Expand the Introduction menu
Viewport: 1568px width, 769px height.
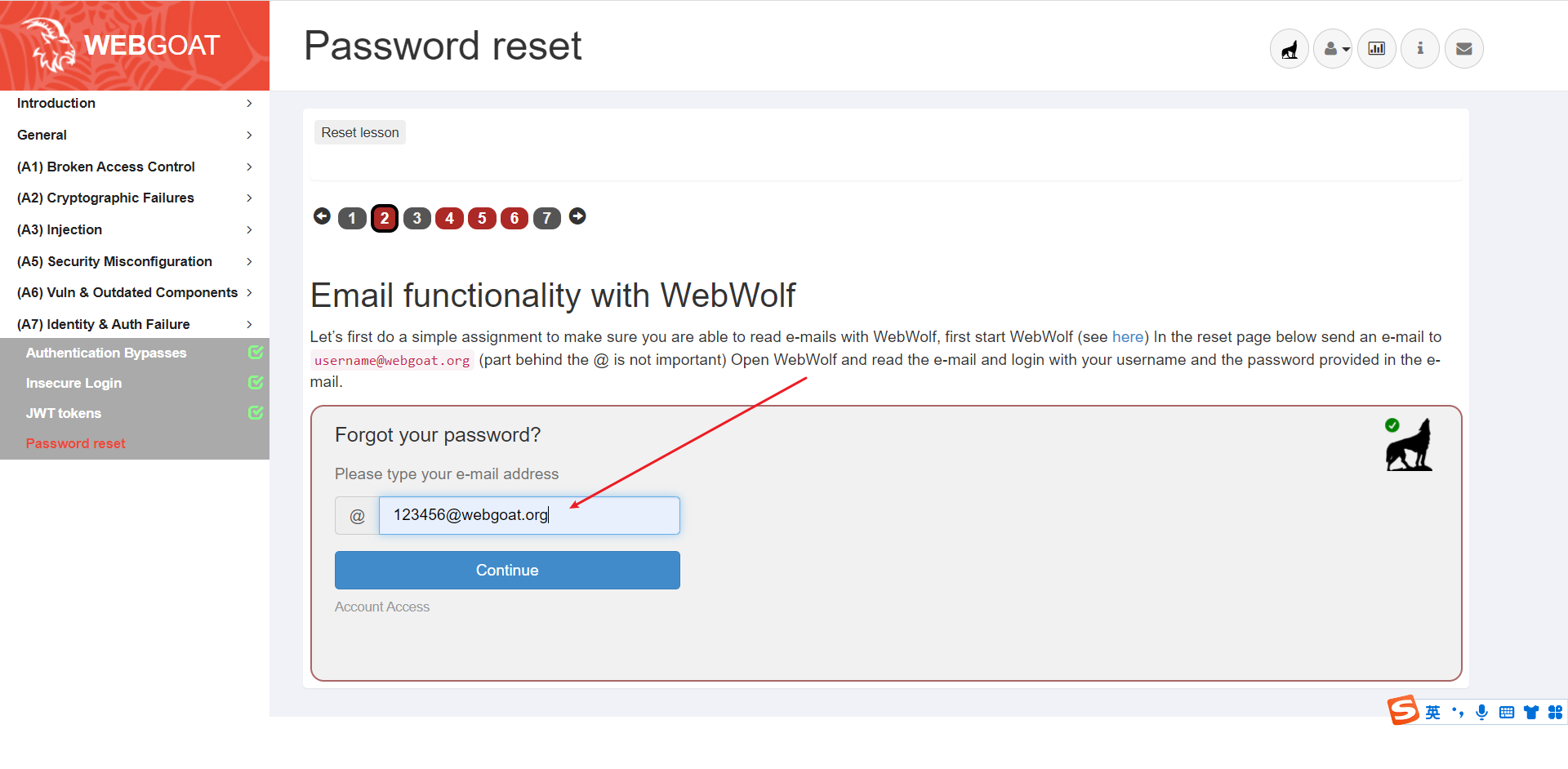(x=135, y=103)
